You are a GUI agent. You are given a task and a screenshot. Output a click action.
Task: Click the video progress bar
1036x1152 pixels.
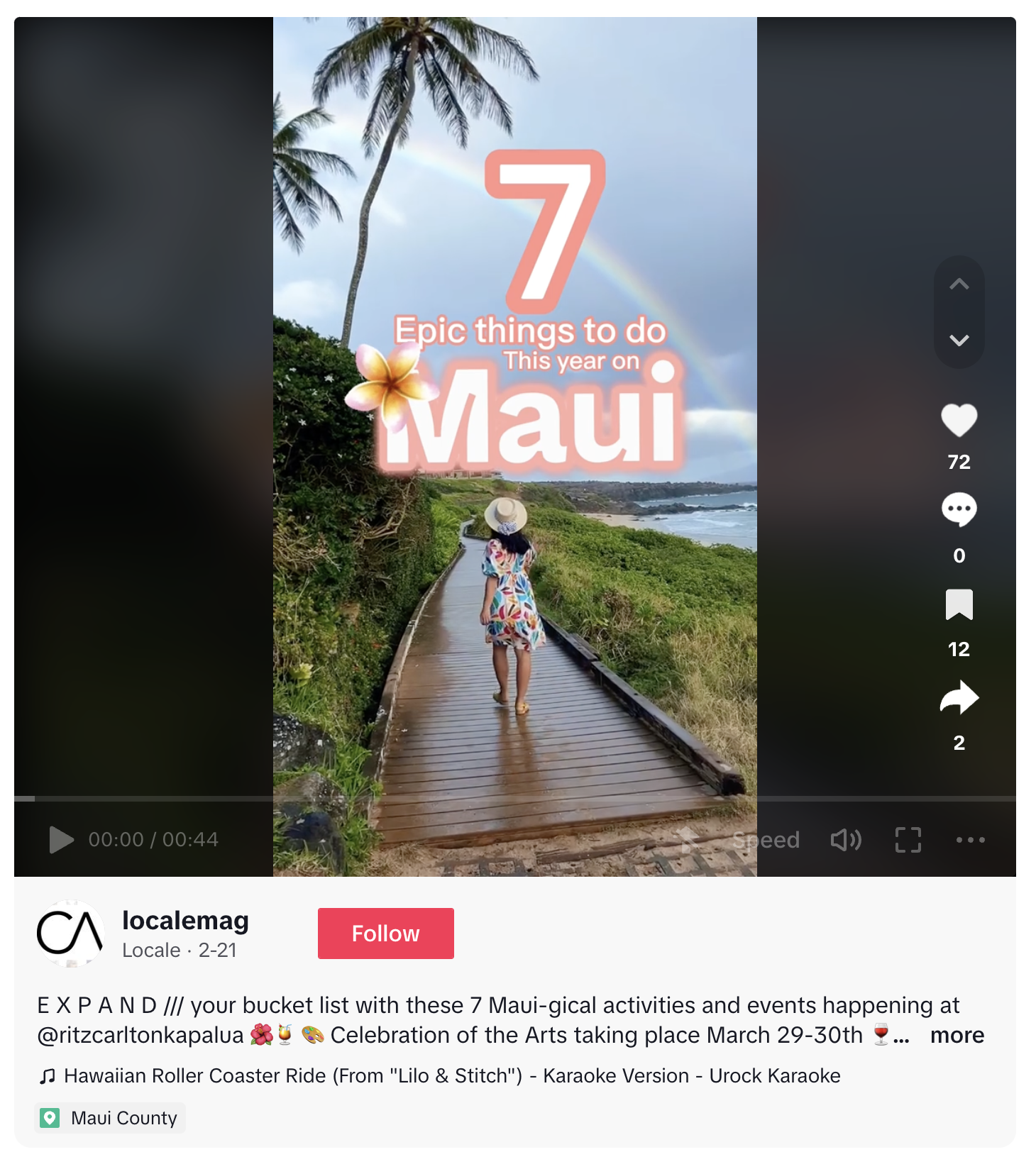click(x=514, y=799)
